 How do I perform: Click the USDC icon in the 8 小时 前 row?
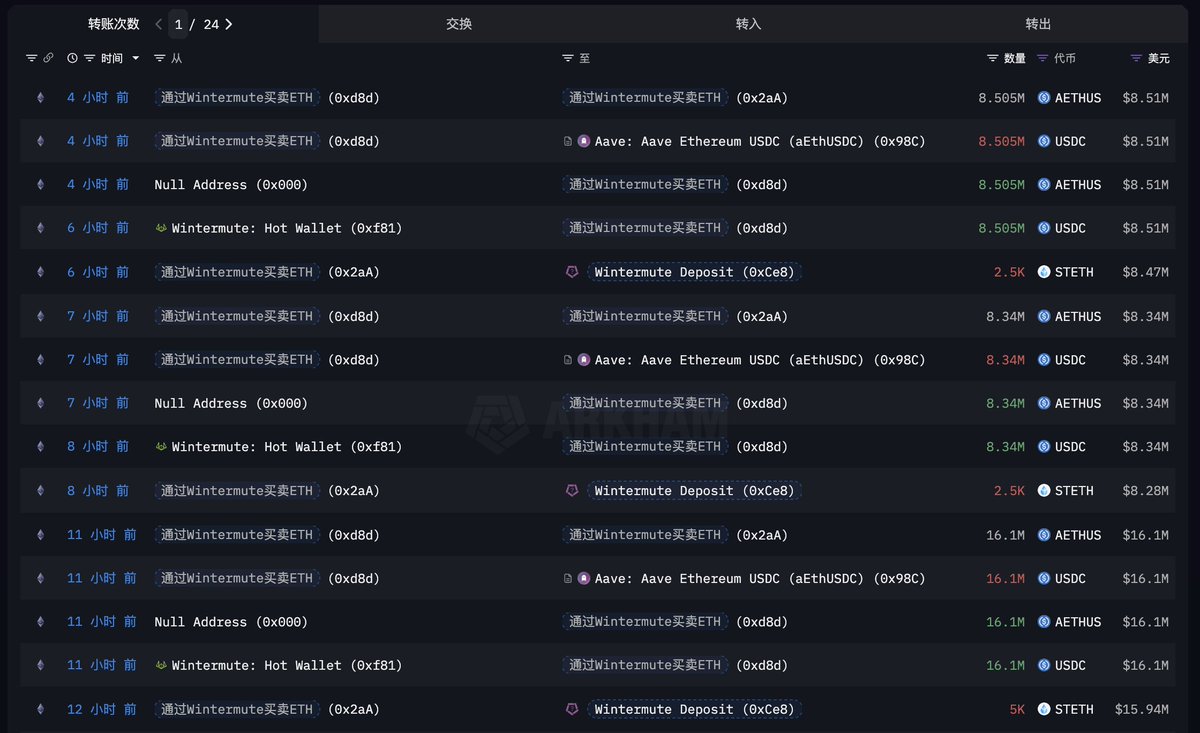click(1044, 447)
